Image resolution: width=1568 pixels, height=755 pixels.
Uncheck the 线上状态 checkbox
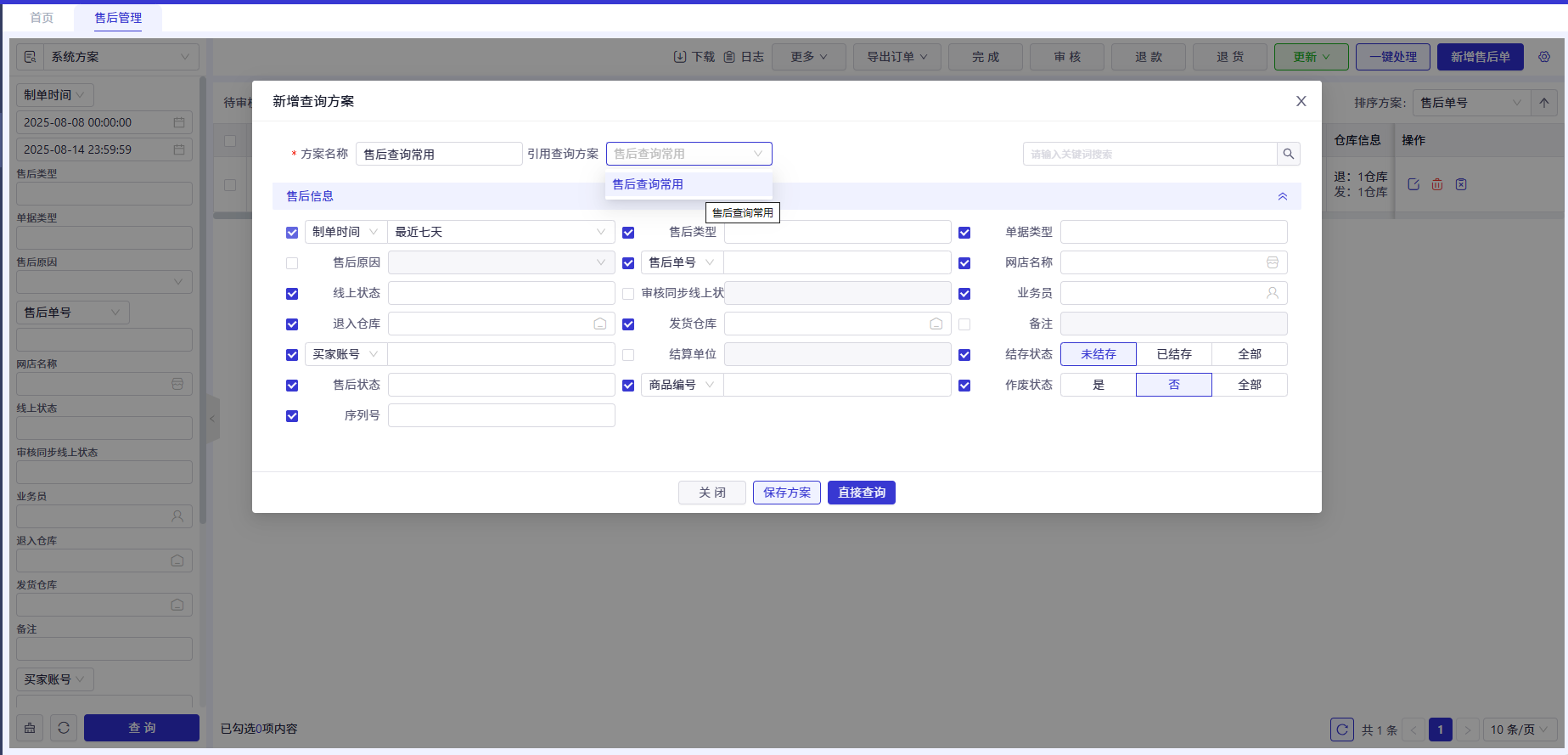click(x=292, y=294)
